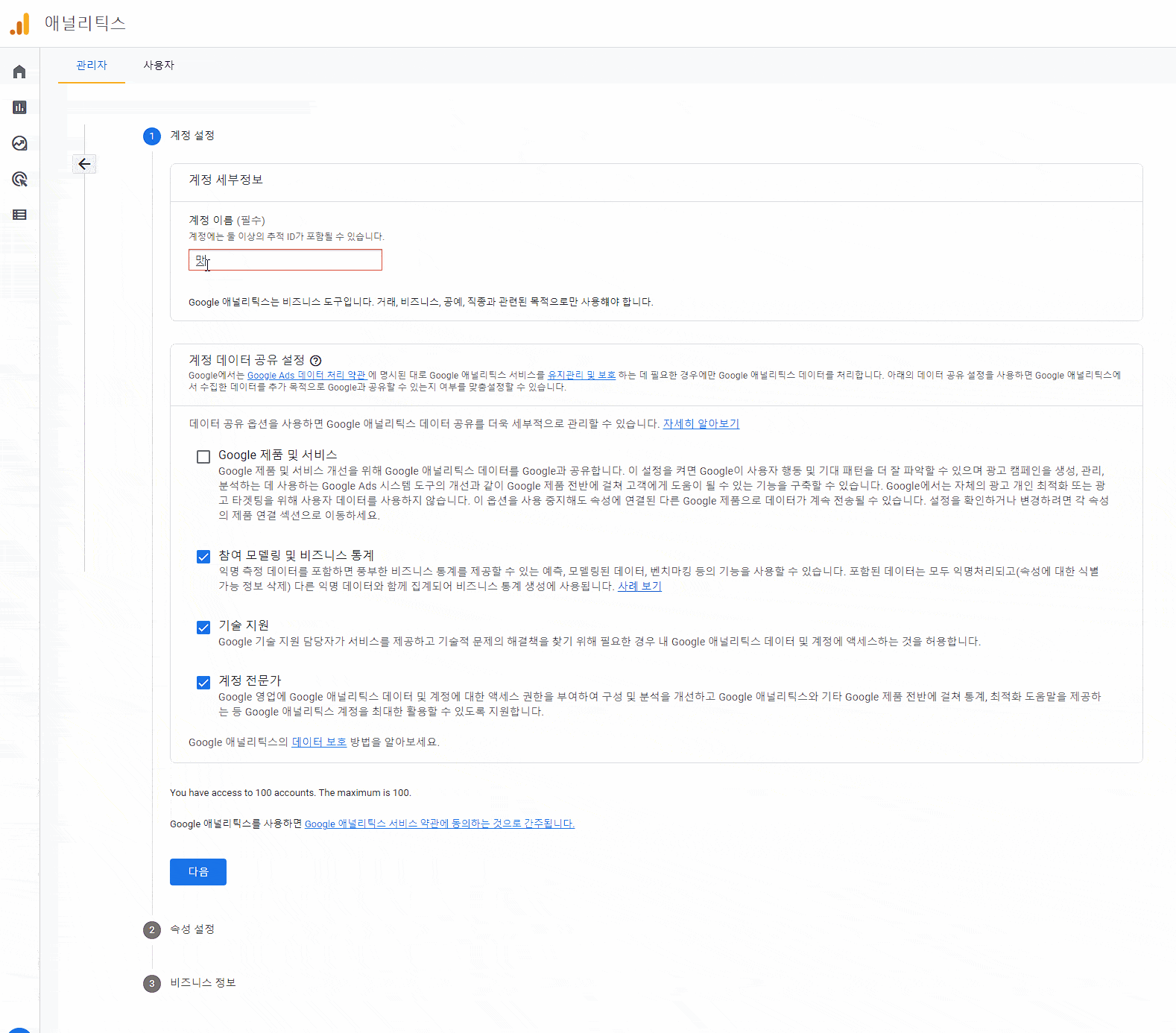Image resolution: width=1176 pixels, height=1033 pixels.
Task: Click the 애널리틱스 title text
Action: coord(85,23)
